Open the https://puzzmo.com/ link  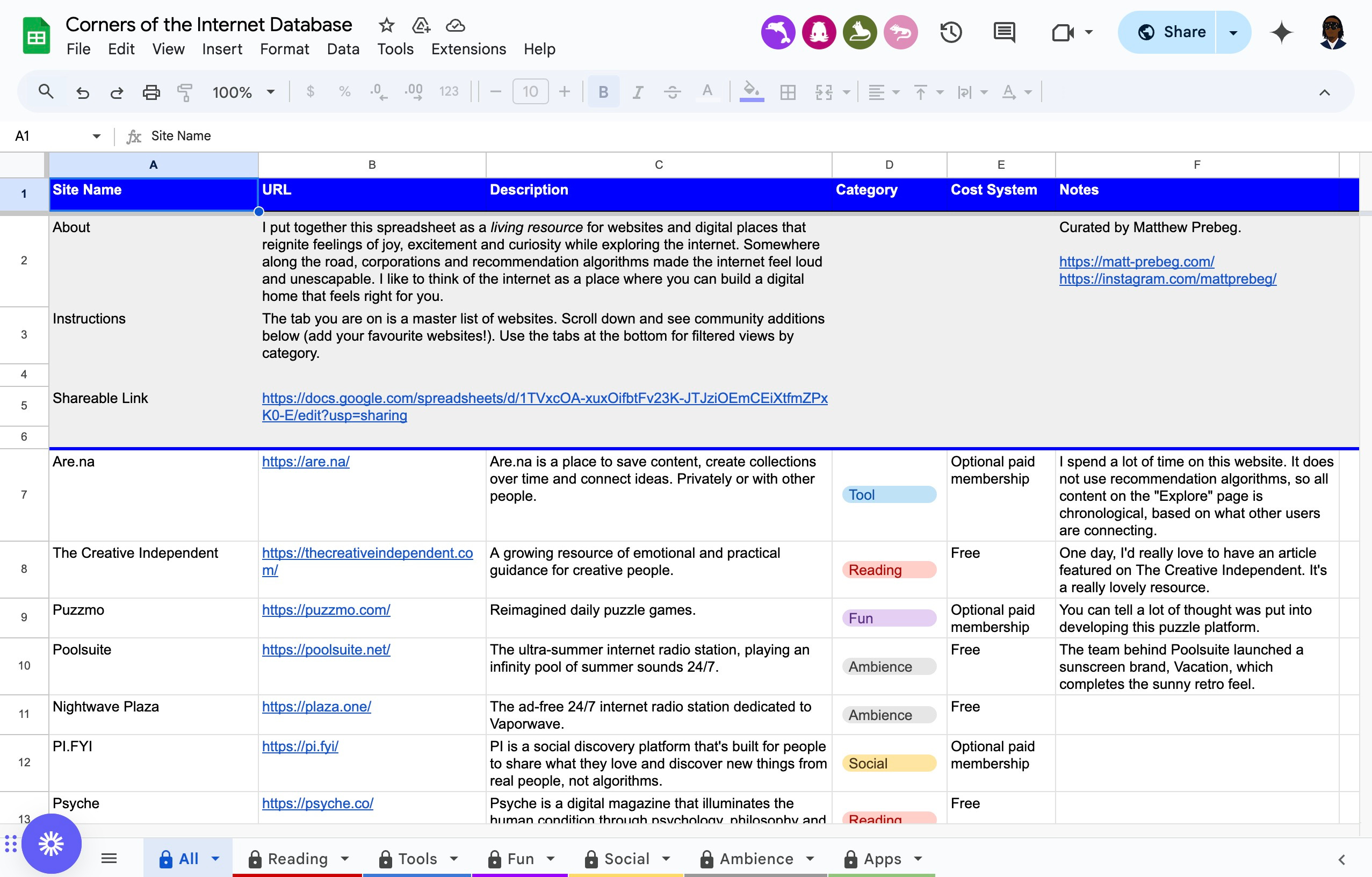[x=326, y=610]
